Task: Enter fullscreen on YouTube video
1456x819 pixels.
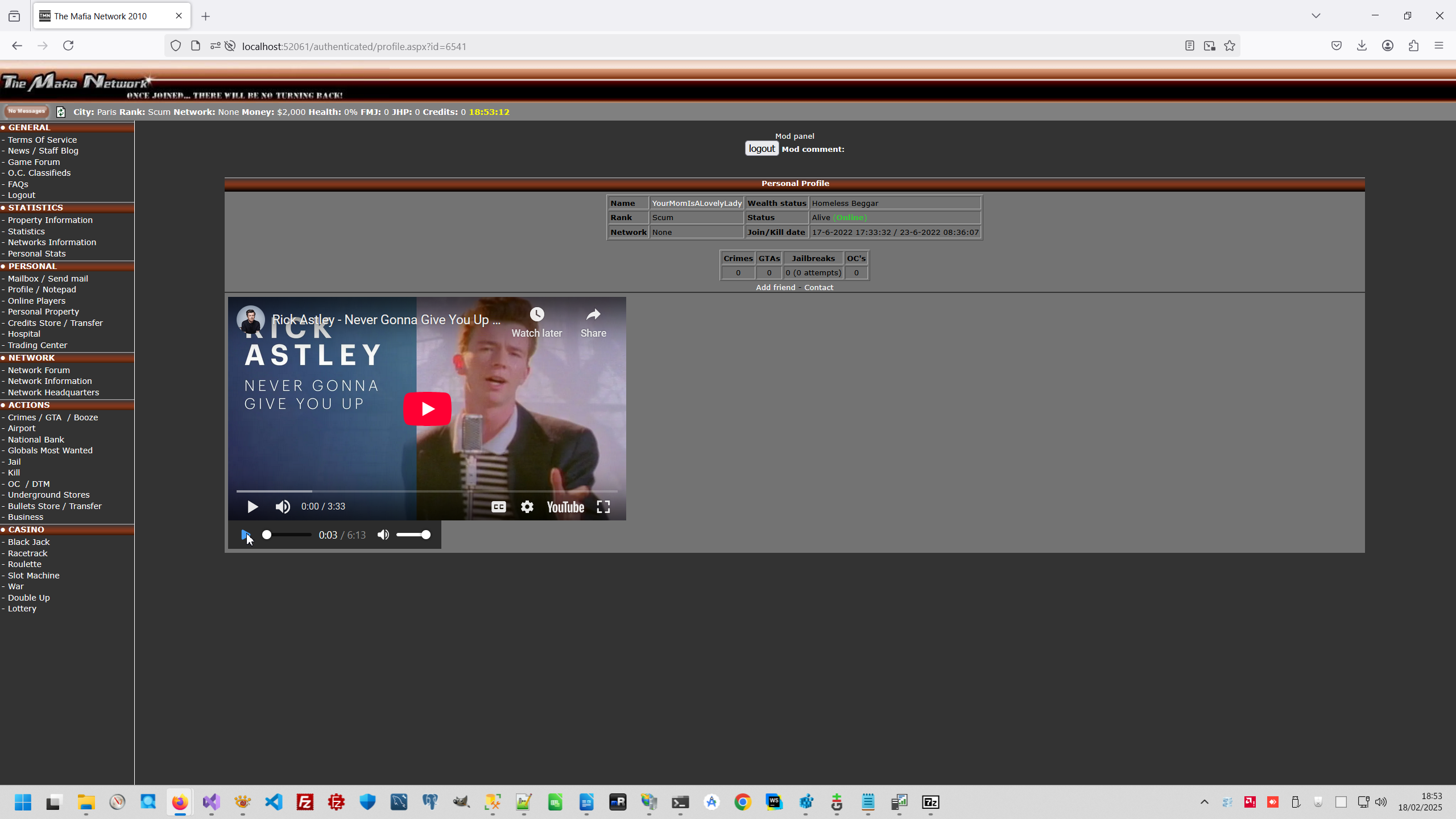Action: point(603,507)
